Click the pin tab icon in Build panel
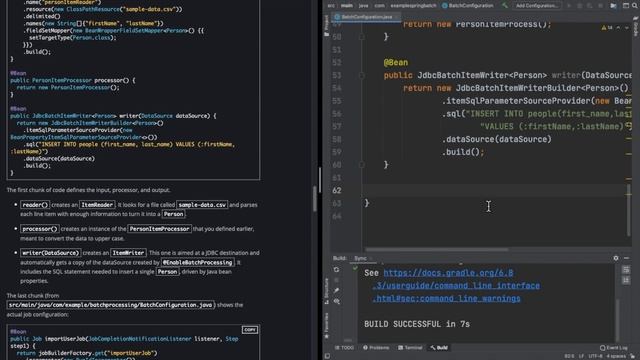Viewport: 640px width, 360px height. pos(336,291)
